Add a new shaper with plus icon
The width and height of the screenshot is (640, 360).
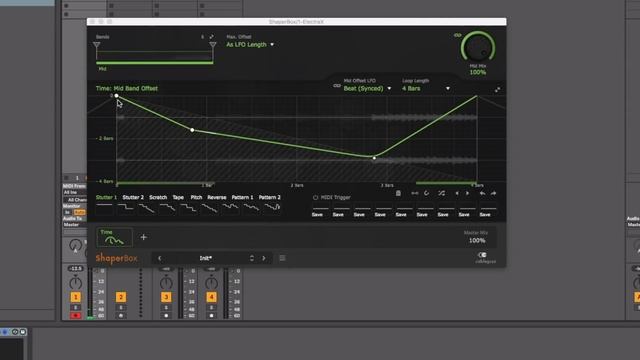[144, 237]
